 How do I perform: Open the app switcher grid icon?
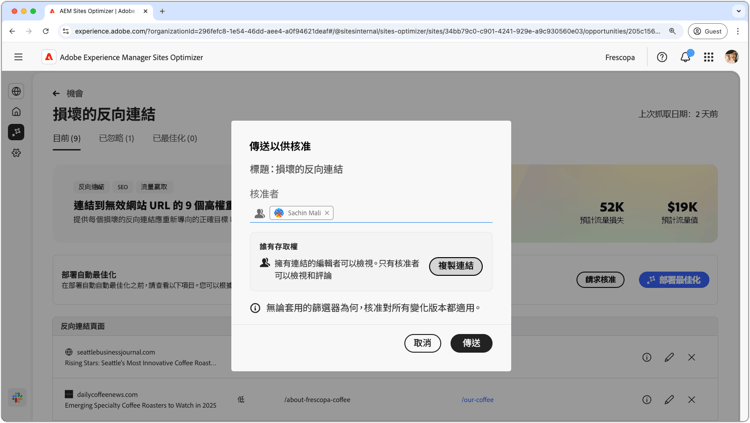[709, 57]
